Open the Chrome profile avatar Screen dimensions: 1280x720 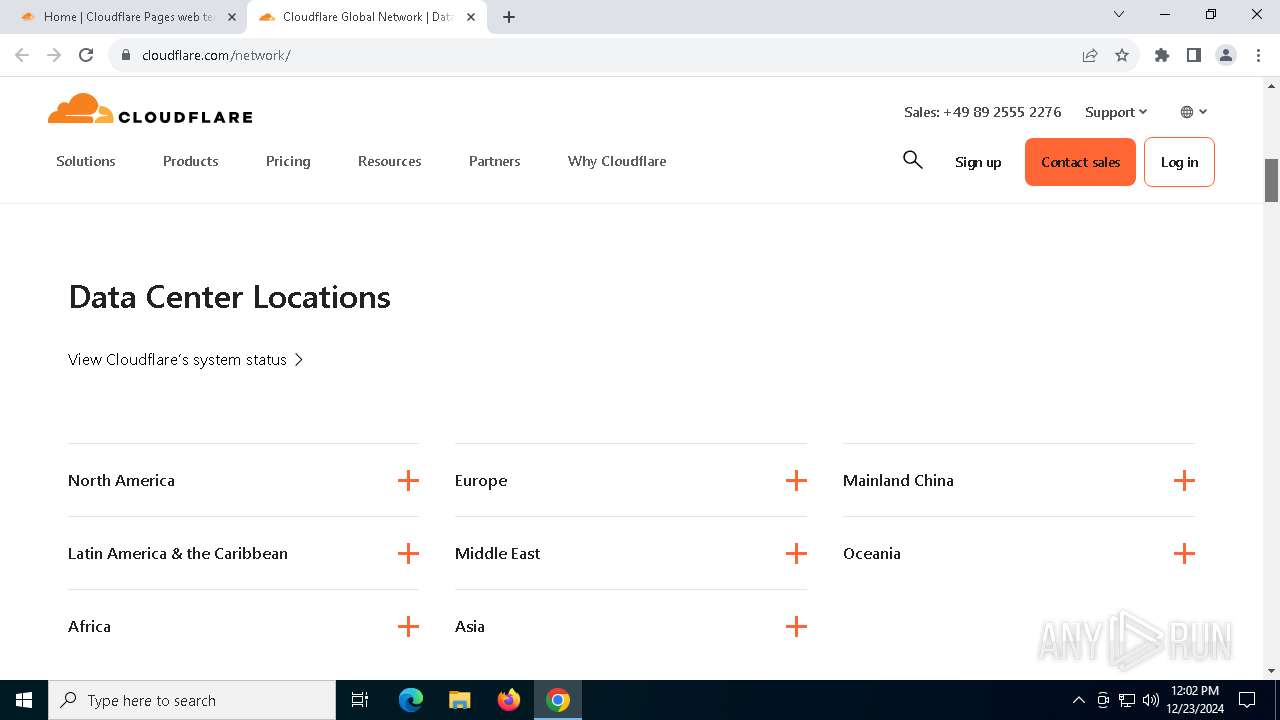point(1226,55)
